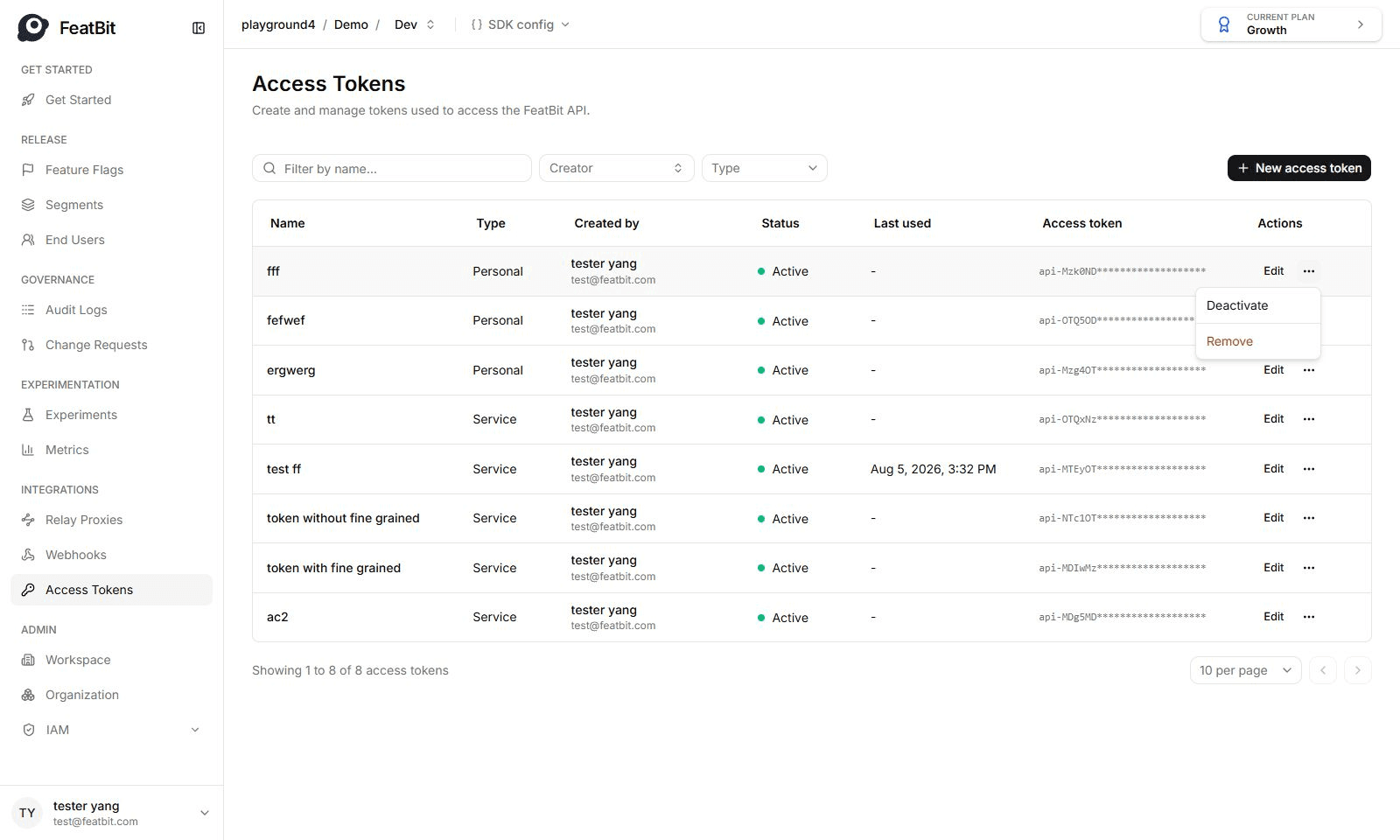Image resolution: width=1400 pixels, height=840 pixels.
Task: Go to Segments using its layers icon
Action: pos(28,205)
